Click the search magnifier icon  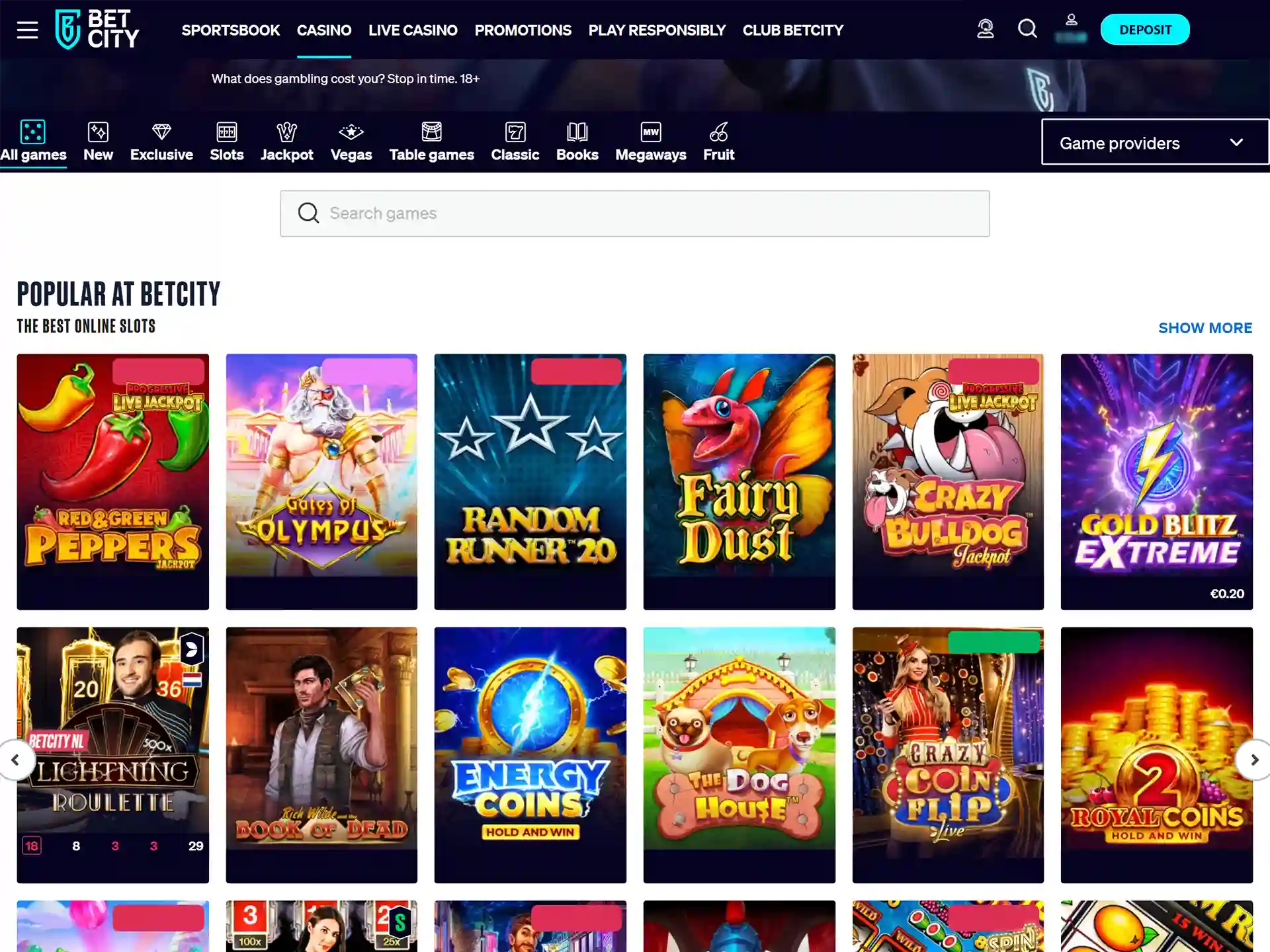tap(1027, 29)
